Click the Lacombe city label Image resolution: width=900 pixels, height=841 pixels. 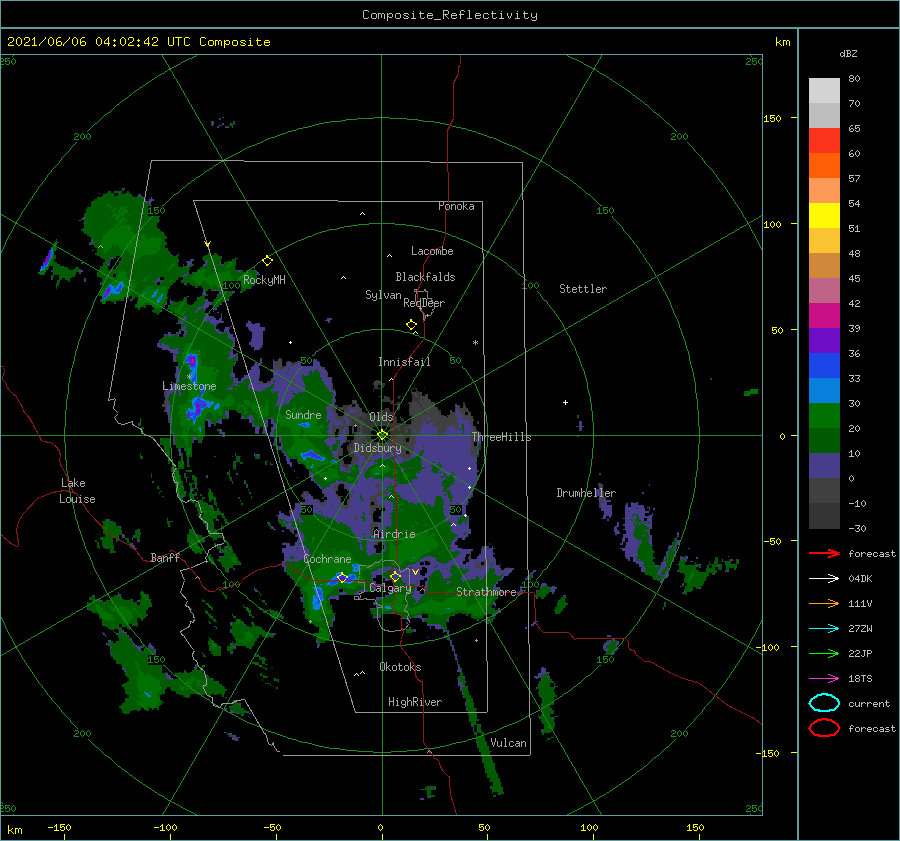(x=432, y=251)
